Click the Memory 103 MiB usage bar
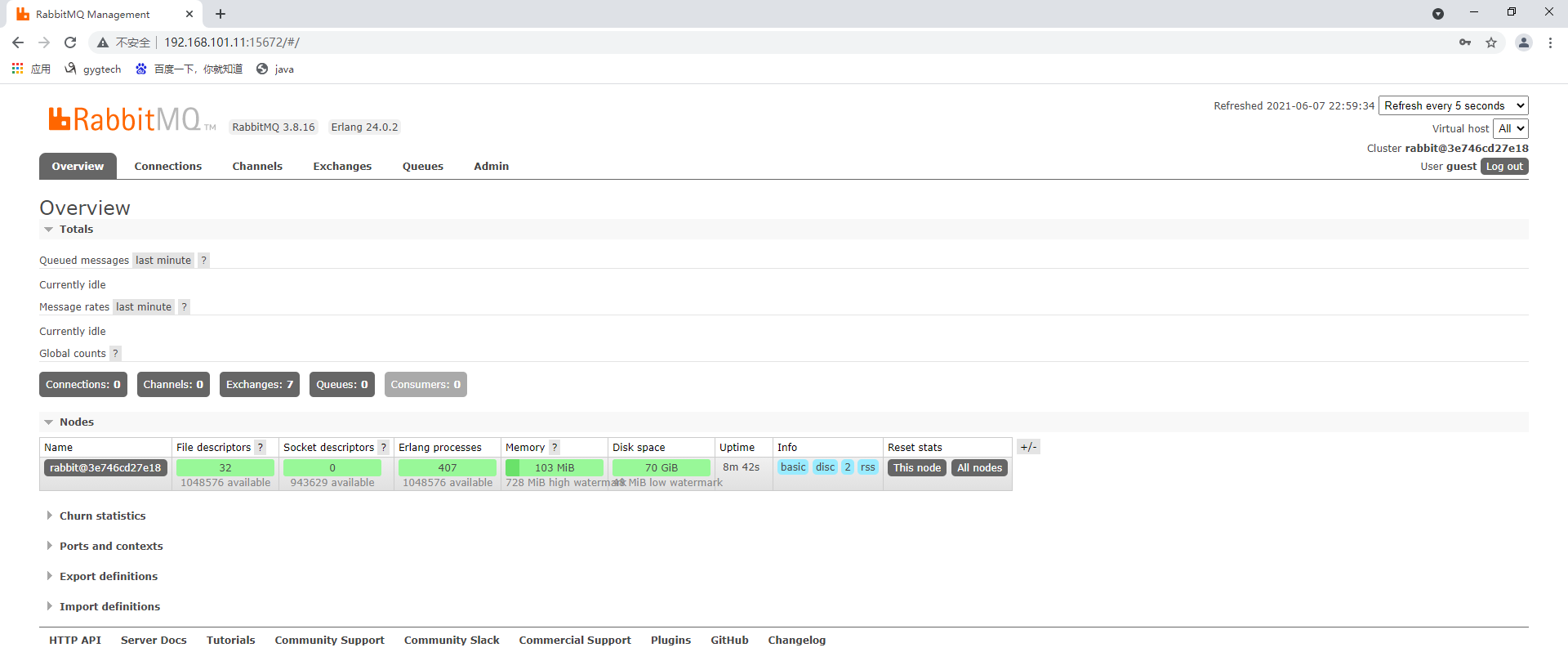 555,467
